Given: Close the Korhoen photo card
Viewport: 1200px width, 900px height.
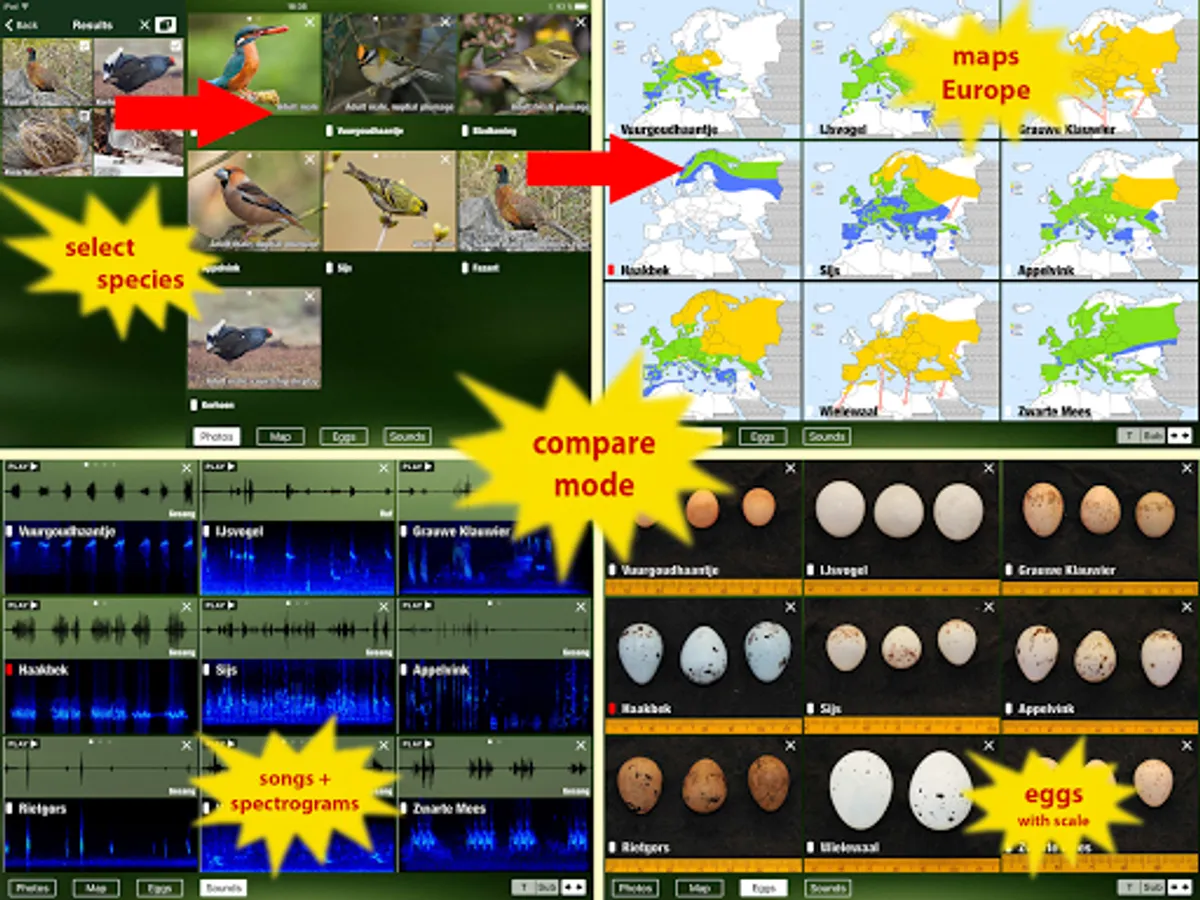Looking at the screenshot, I should click(309, 296).
